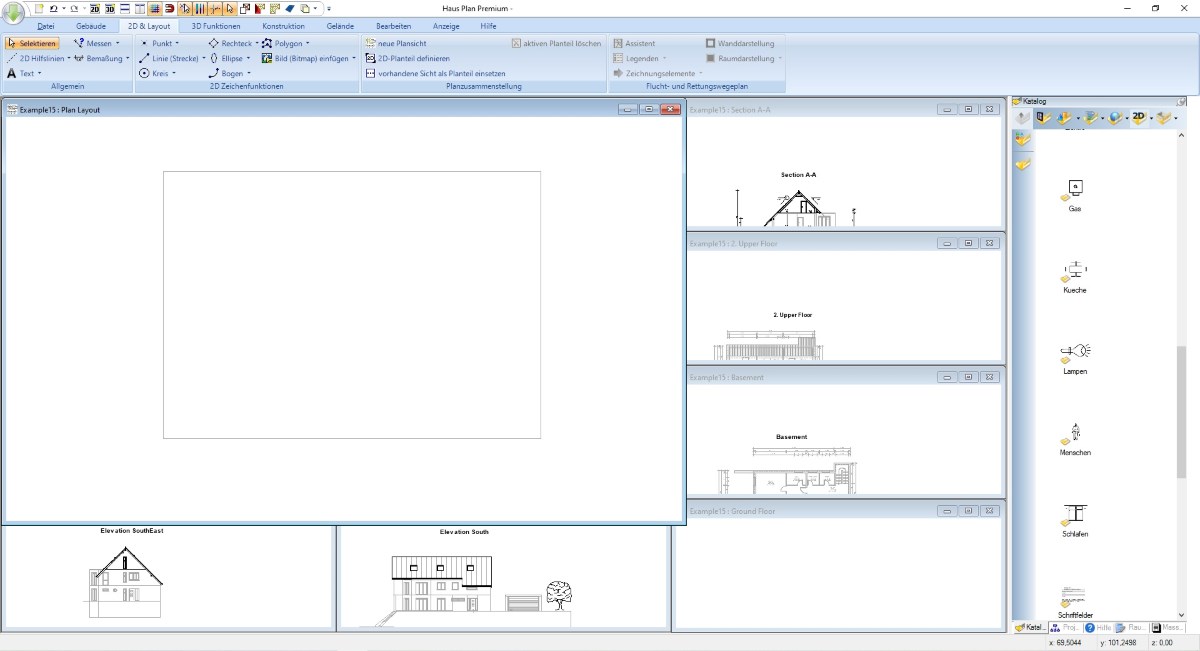The image size is (1200, 651).
Task: Click Elevation South drawing view
Action: pos(502,577)
